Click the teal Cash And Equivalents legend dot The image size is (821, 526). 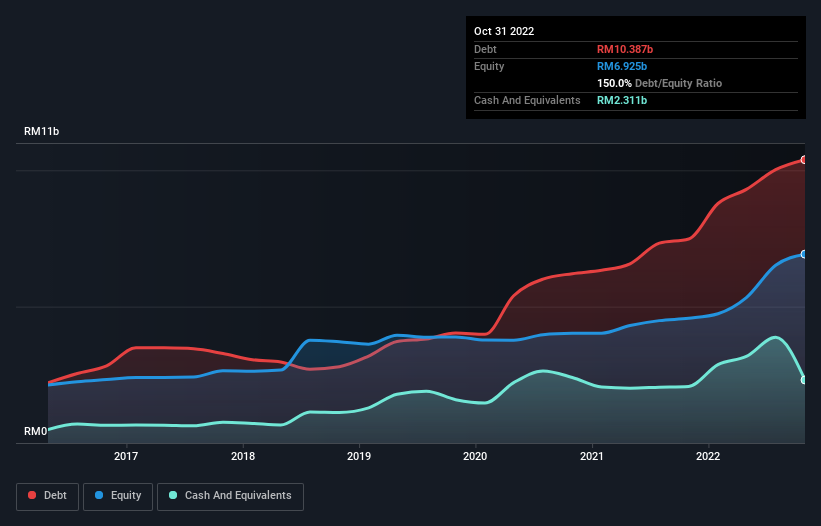pyautogui.click(x=173, y=495)
